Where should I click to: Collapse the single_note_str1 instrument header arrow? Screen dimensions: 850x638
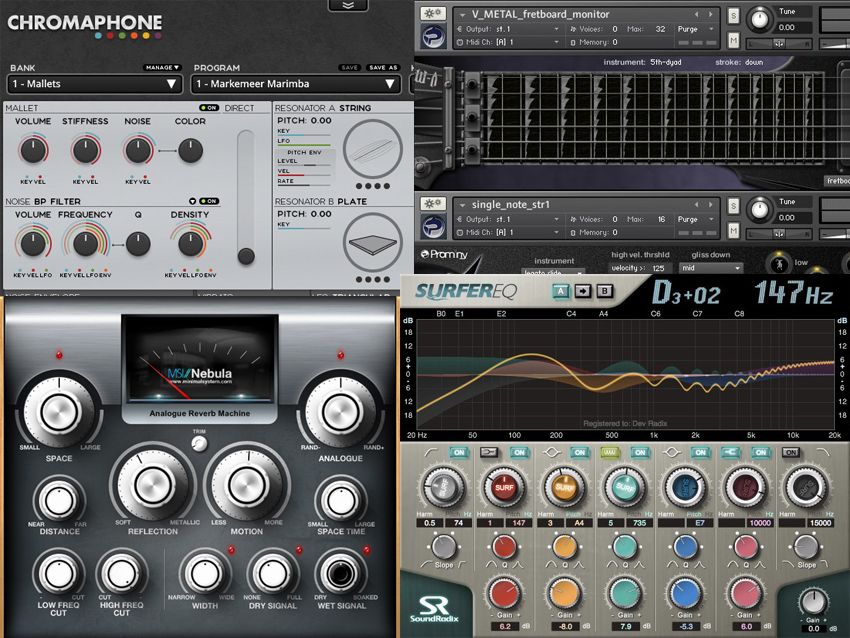tap(462, 205)
